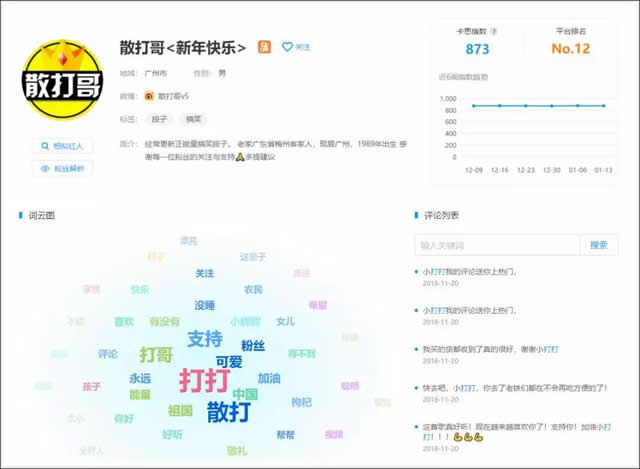
Task: Click the 01-13 data point on the trend chart
Action: [604, 106]
